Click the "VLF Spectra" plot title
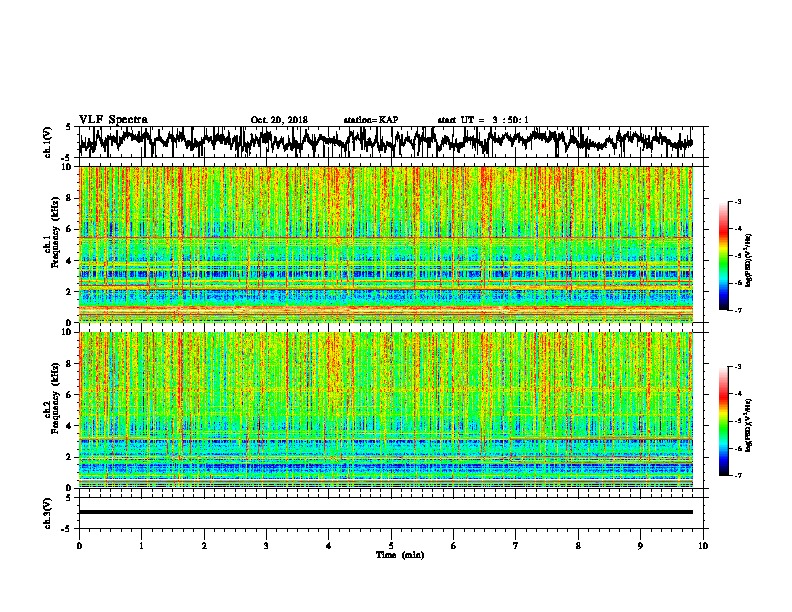The image size is (792, 612). (113, 120)
